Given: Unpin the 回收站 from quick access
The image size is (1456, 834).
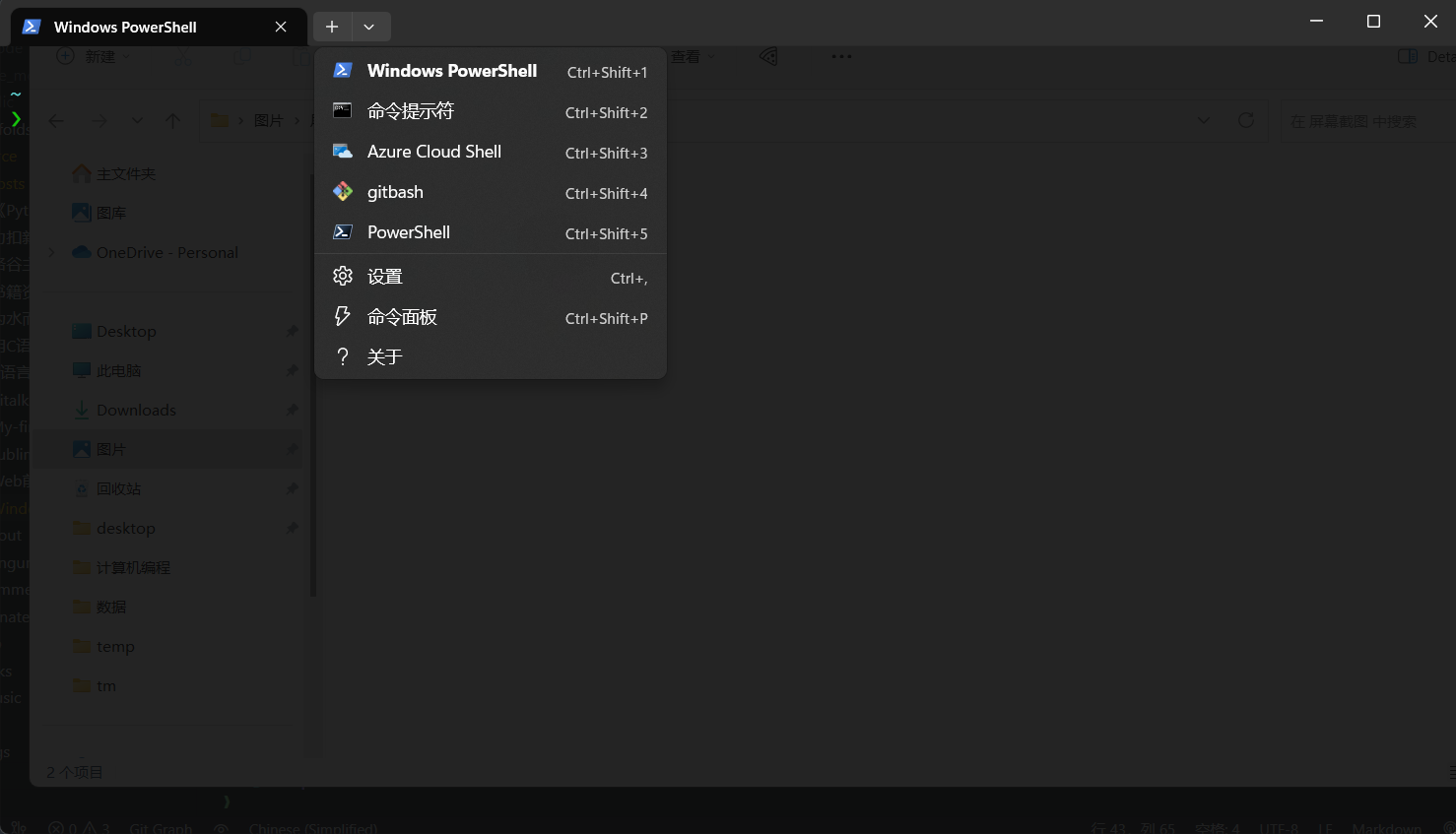Looking at the screenshot, I should click(x=292, y=488).
